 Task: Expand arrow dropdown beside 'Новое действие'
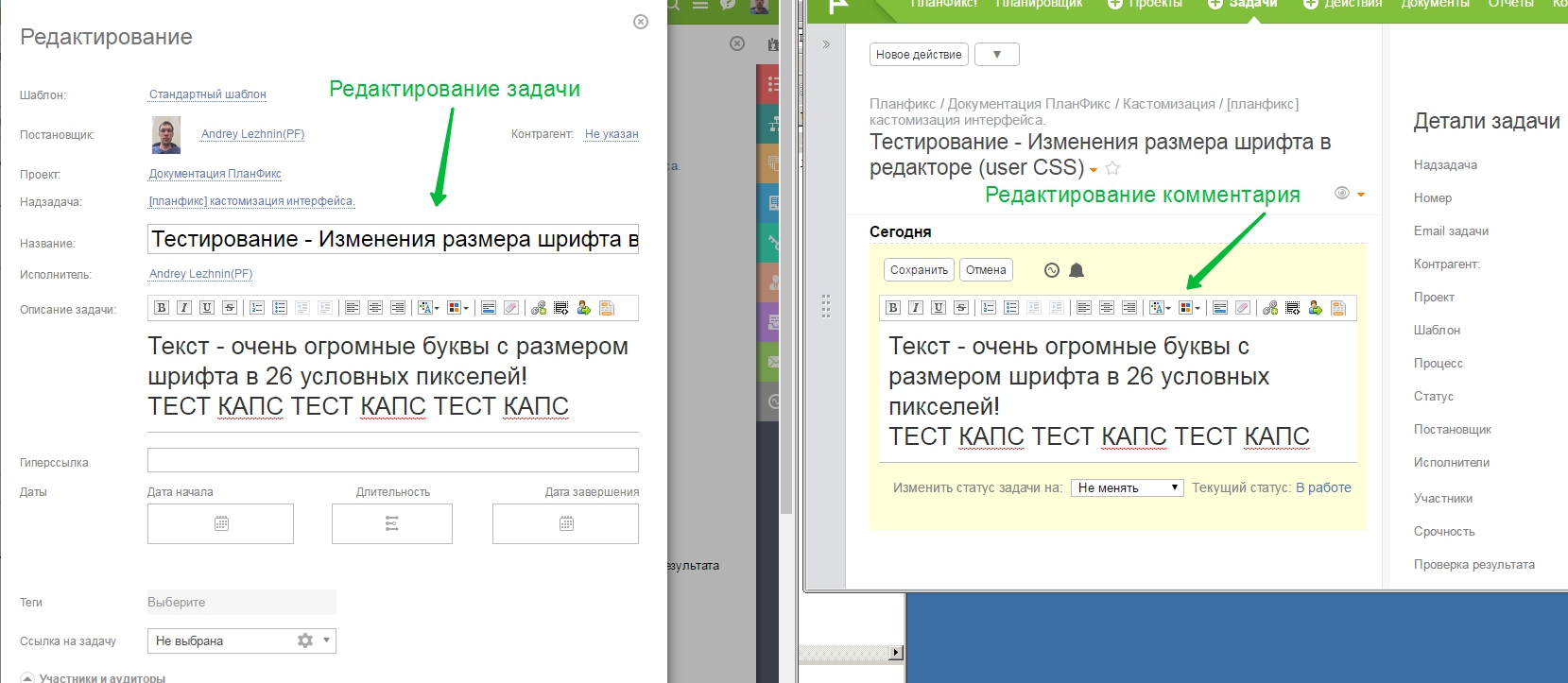[996, 55]
